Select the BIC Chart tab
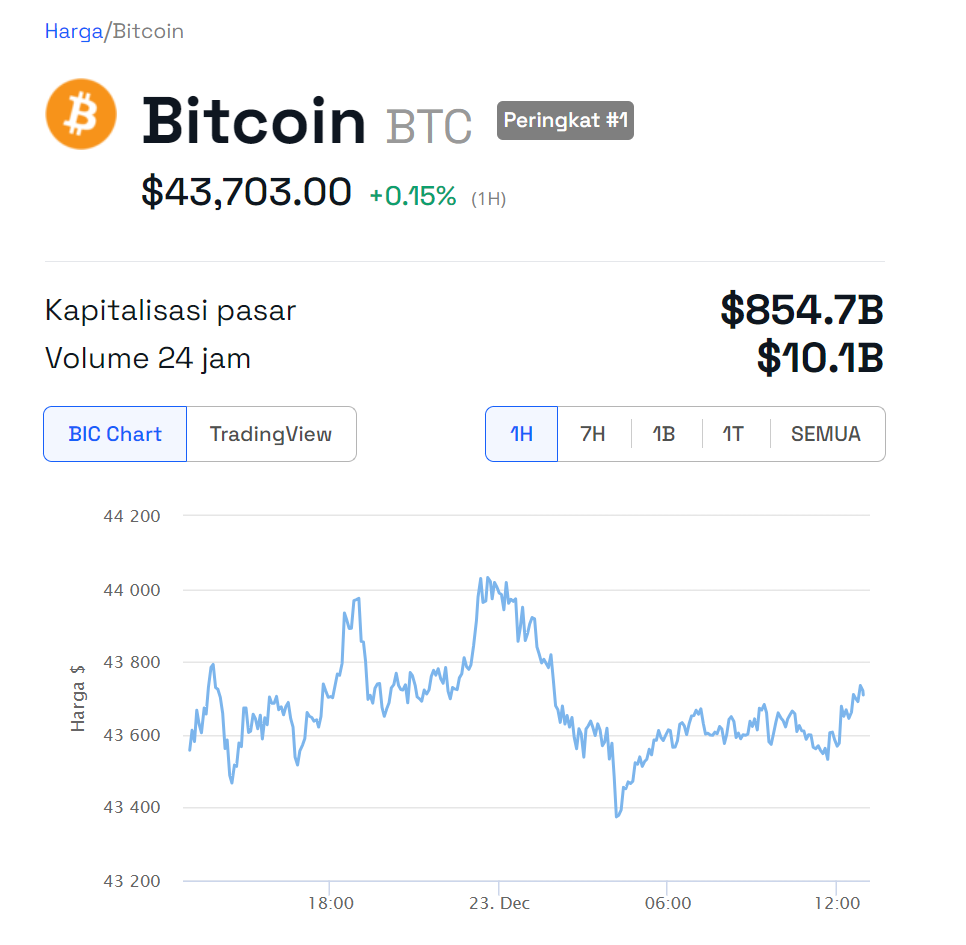 (x=115, y=434)
